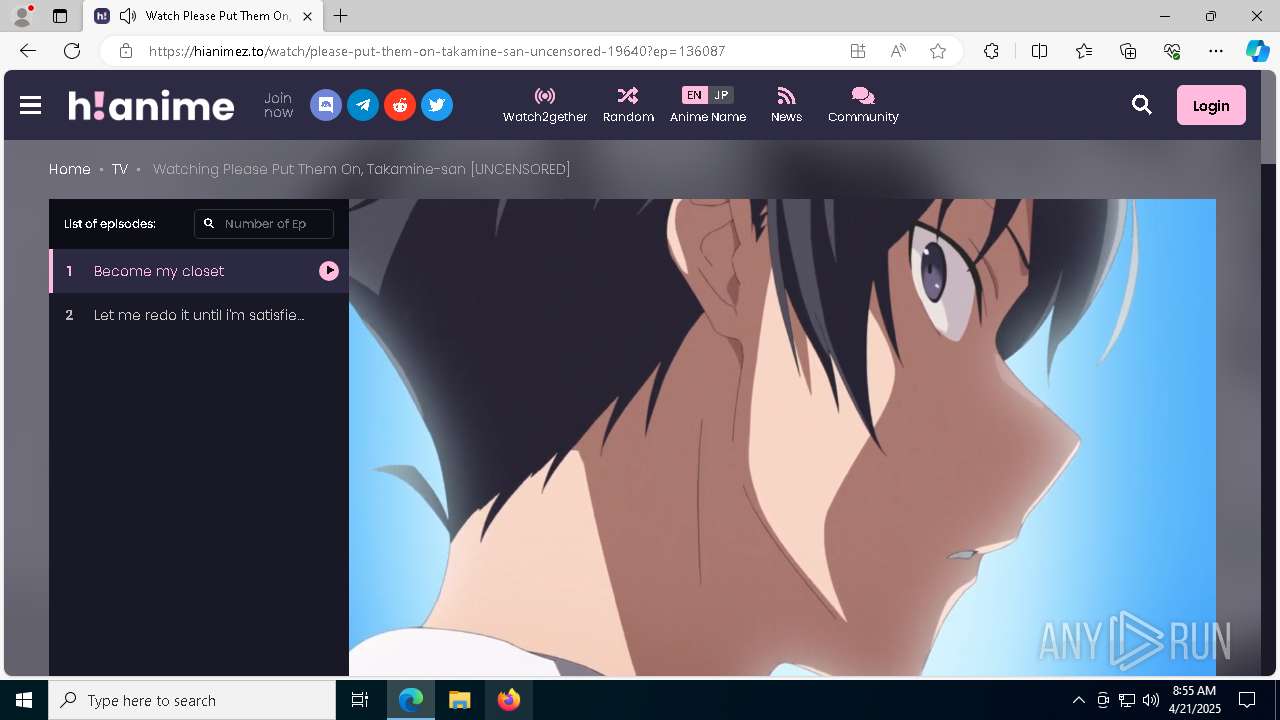Open the Windows Start menu
Viewport: 1280px width, 720px height.
click(x=24, y=700)
